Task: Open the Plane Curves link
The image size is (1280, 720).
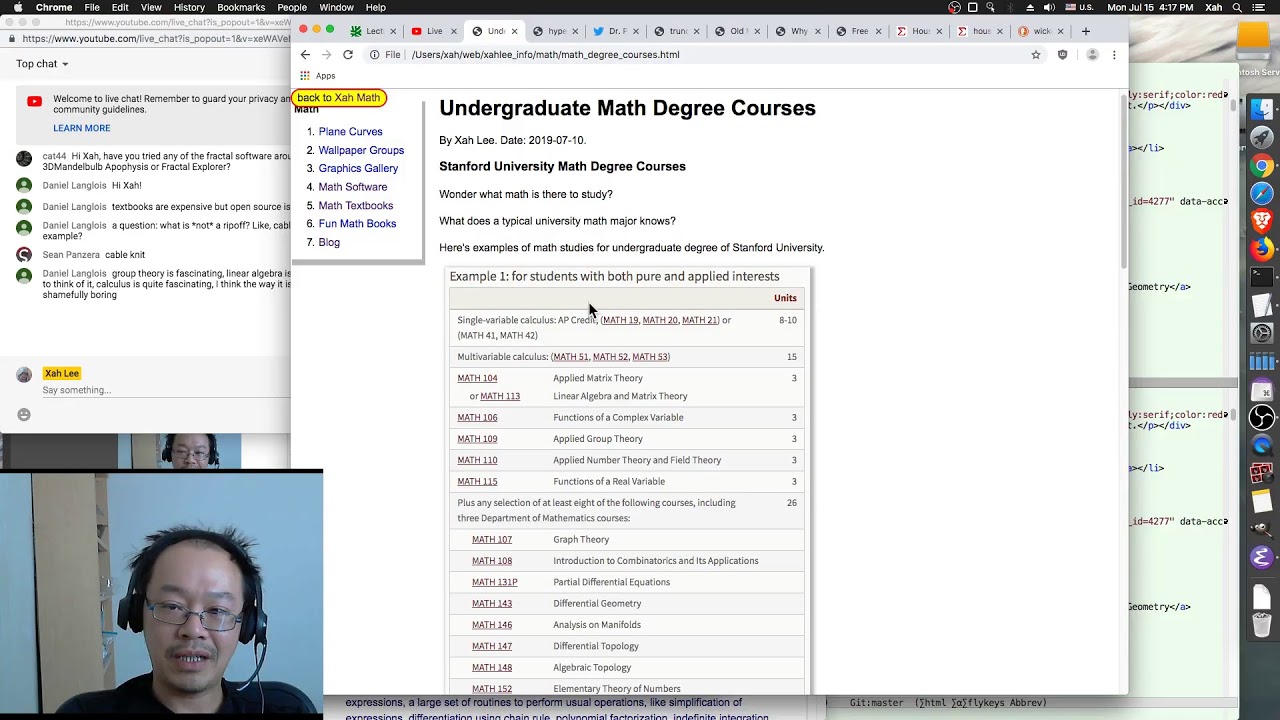Action: pyautogui.click(x=350, y=132)
